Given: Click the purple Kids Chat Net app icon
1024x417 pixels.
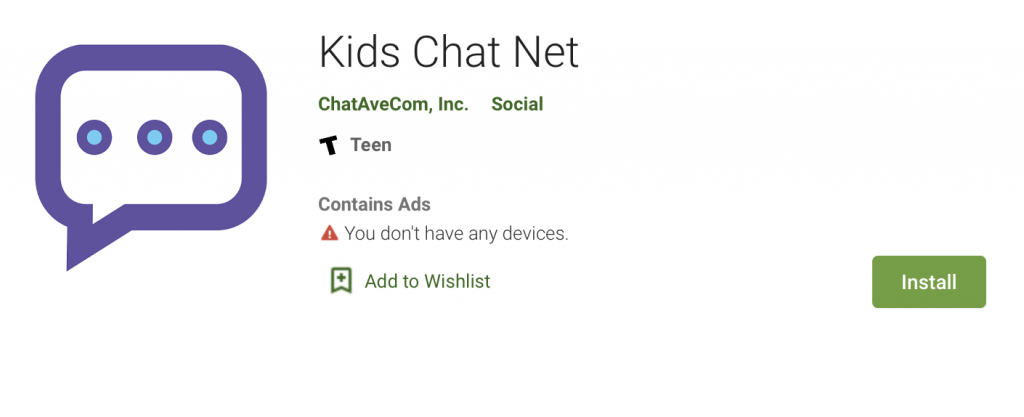Looking at the screenshot, I should (x=151, y=157).
